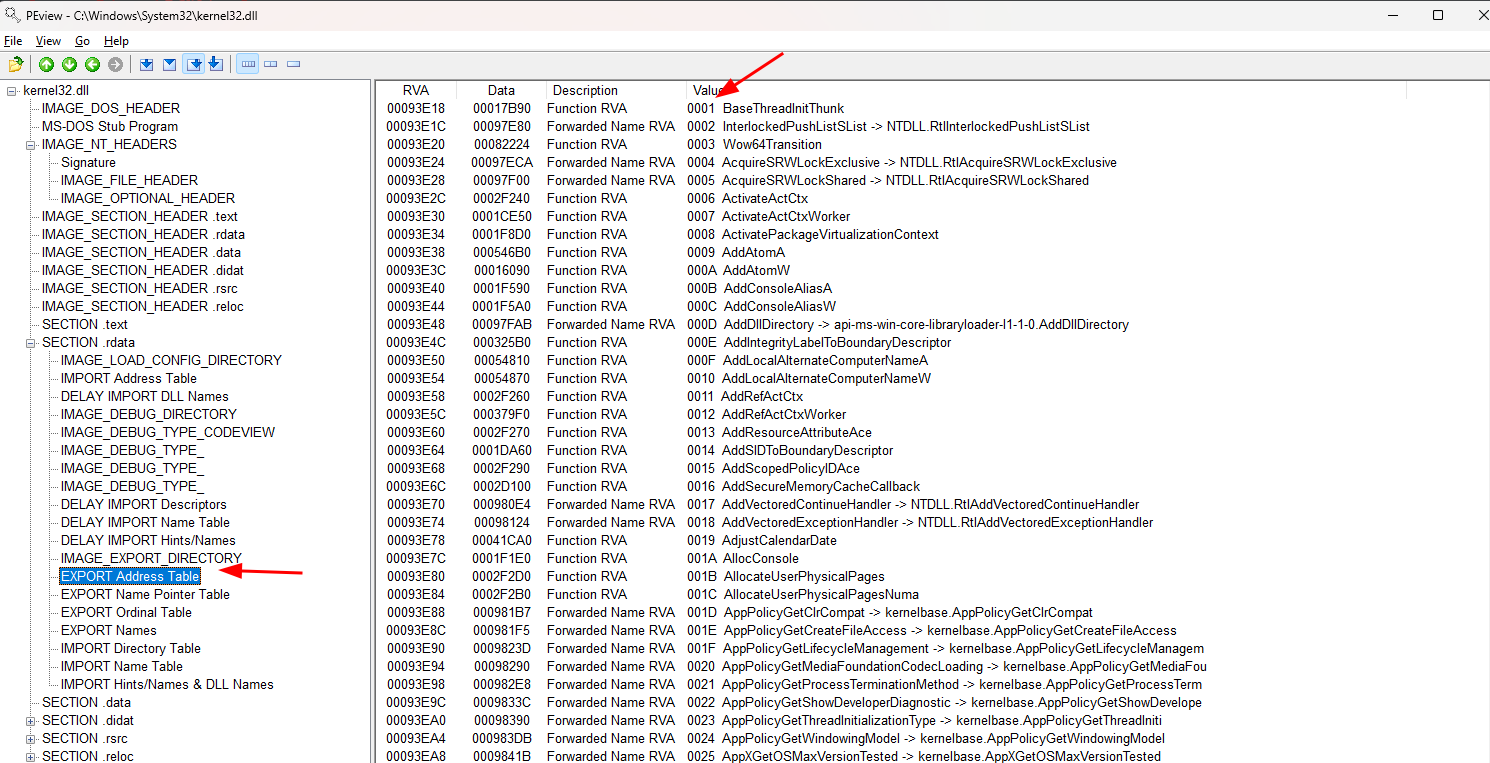1490x763 pixels.
Task: Click the Description column header
Action: coord(585,90)
